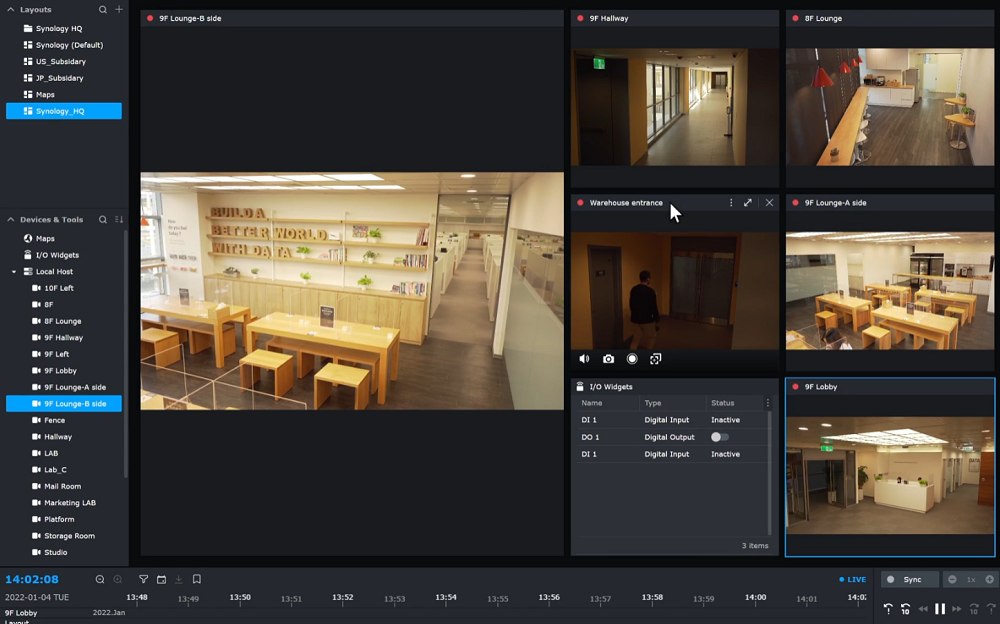This screenshot has width=1000, height=624.
Task: Increase playback speed with plus button
Action: [x=989, y=579]
